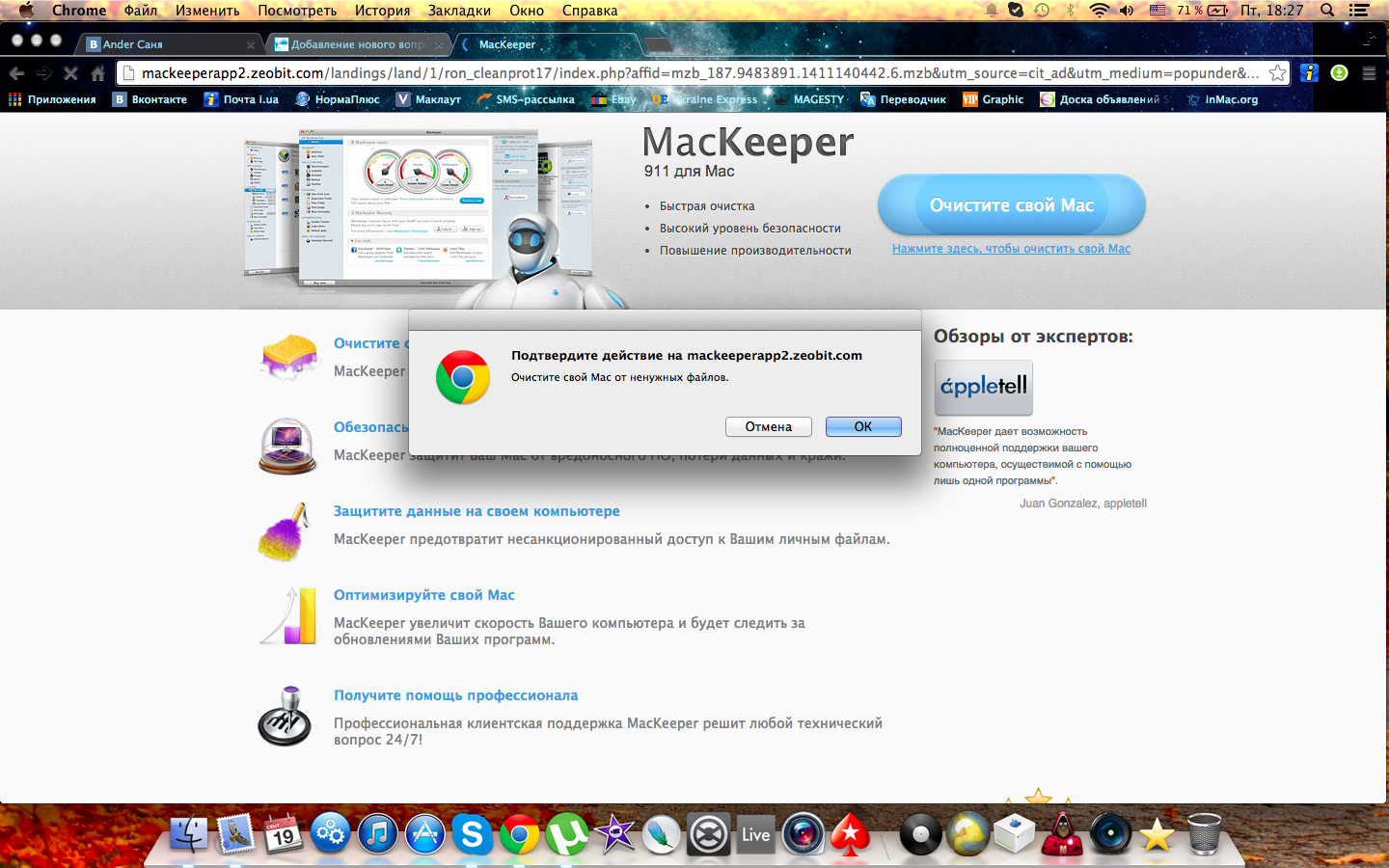Open the Маклаут bookmark

[429, 99]
